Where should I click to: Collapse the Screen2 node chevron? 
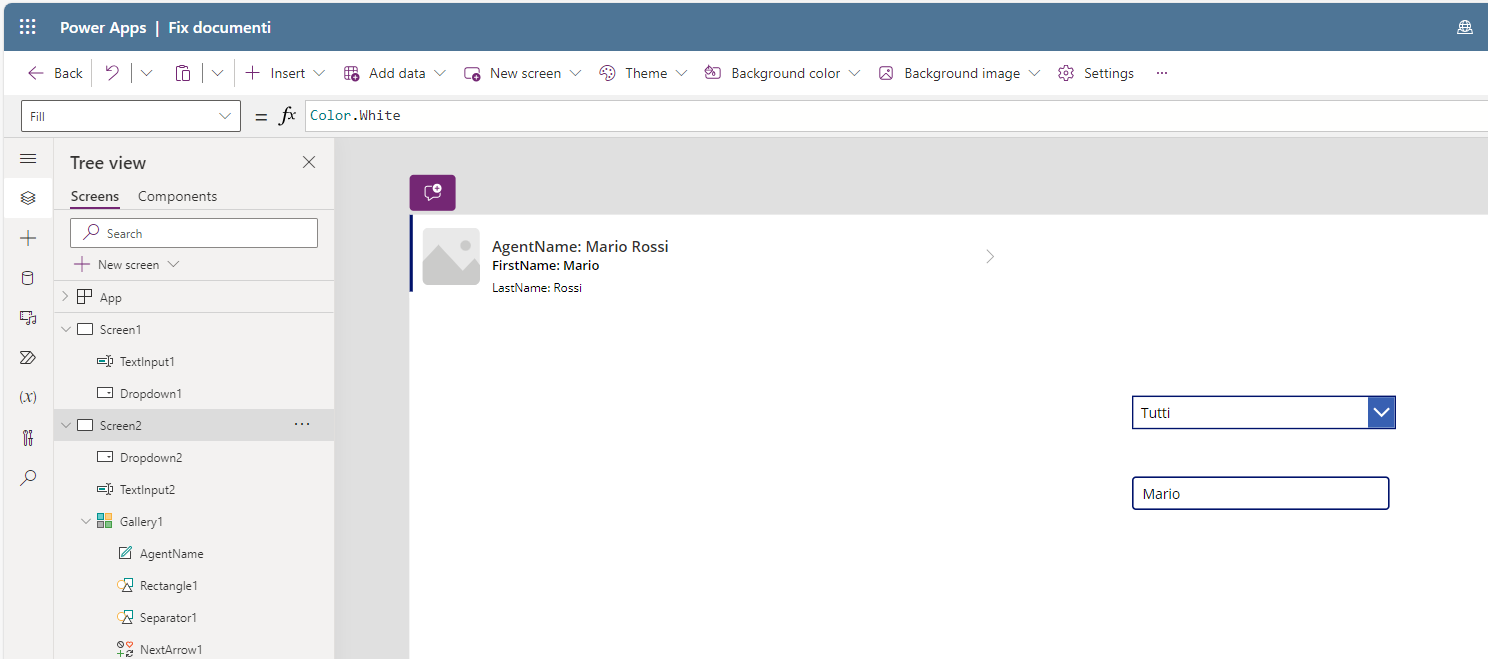(66, 425)
